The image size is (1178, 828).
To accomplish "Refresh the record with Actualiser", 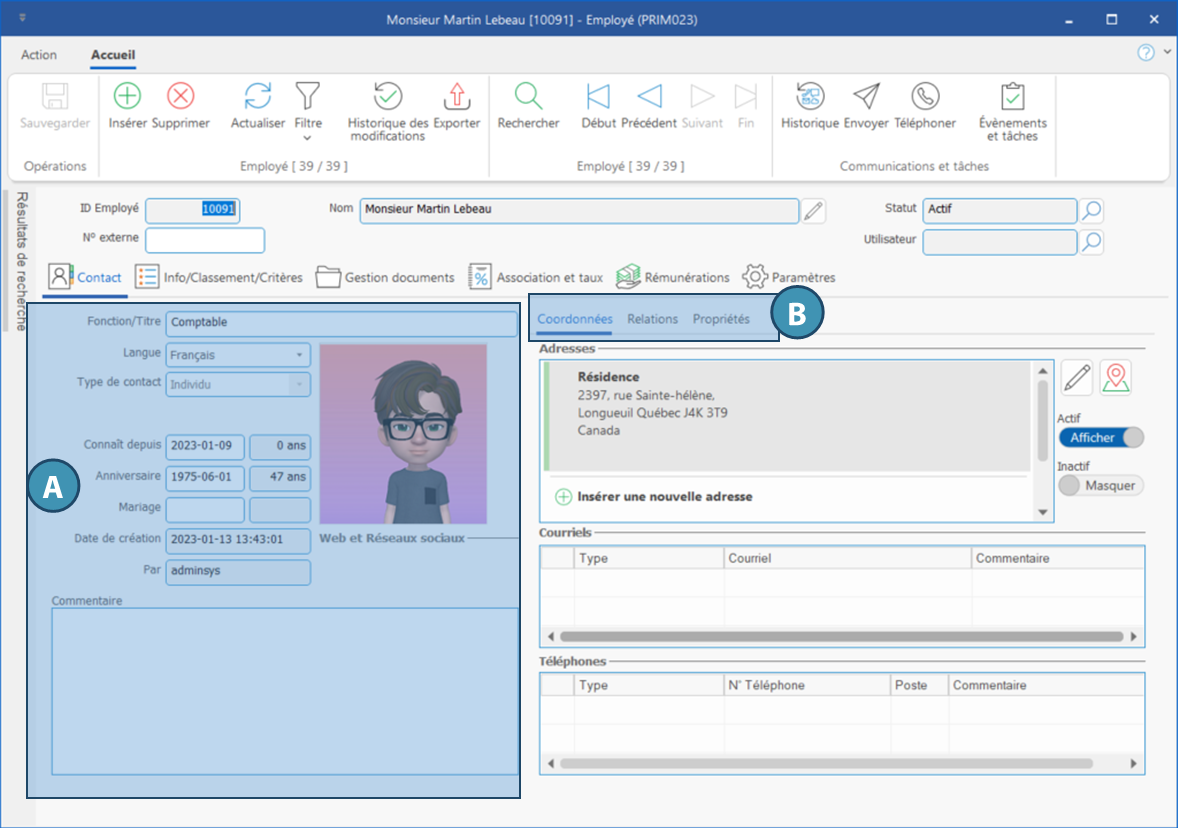I will 258,96.
